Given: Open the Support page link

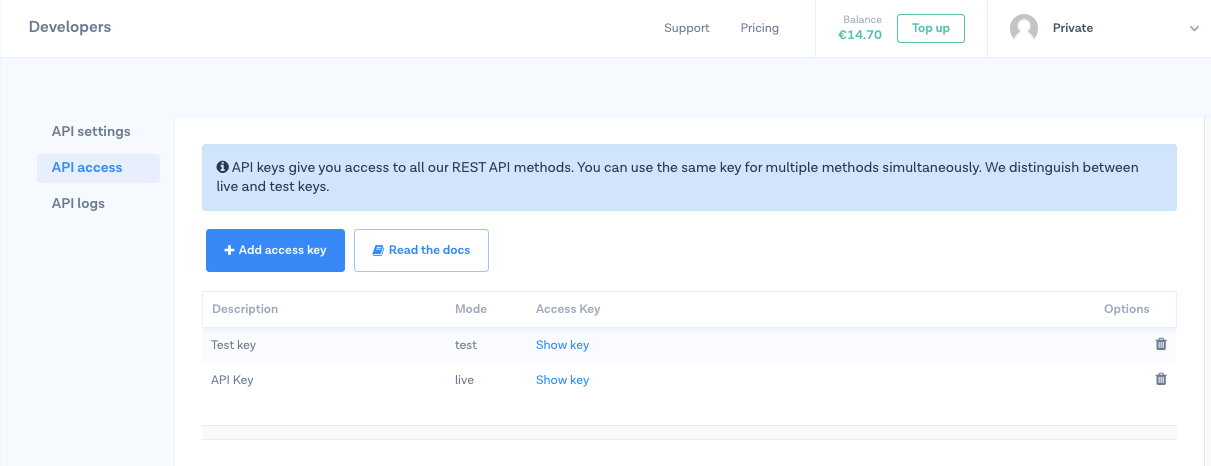Looking at the screenshot, I should (686, 28).
